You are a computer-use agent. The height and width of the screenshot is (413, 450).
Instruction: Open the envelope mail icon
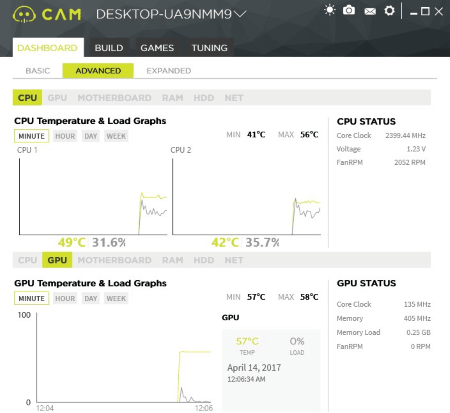coord(370,12)
